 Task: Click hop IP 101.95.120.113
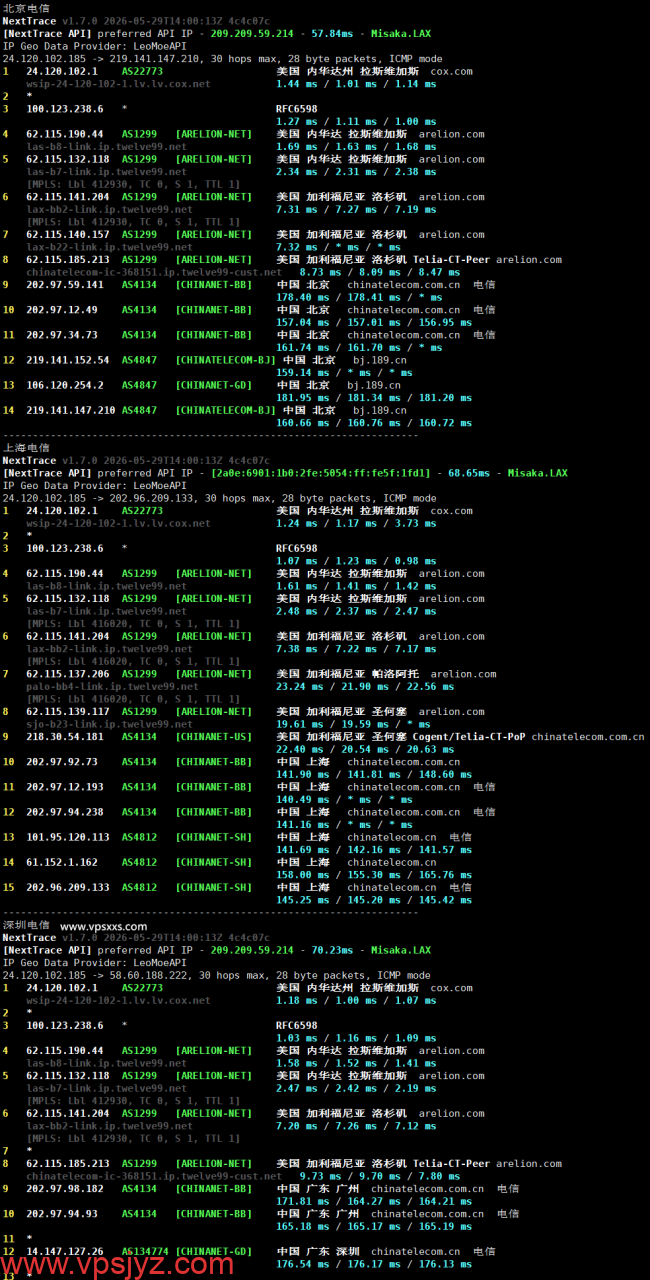coord(67,837)
